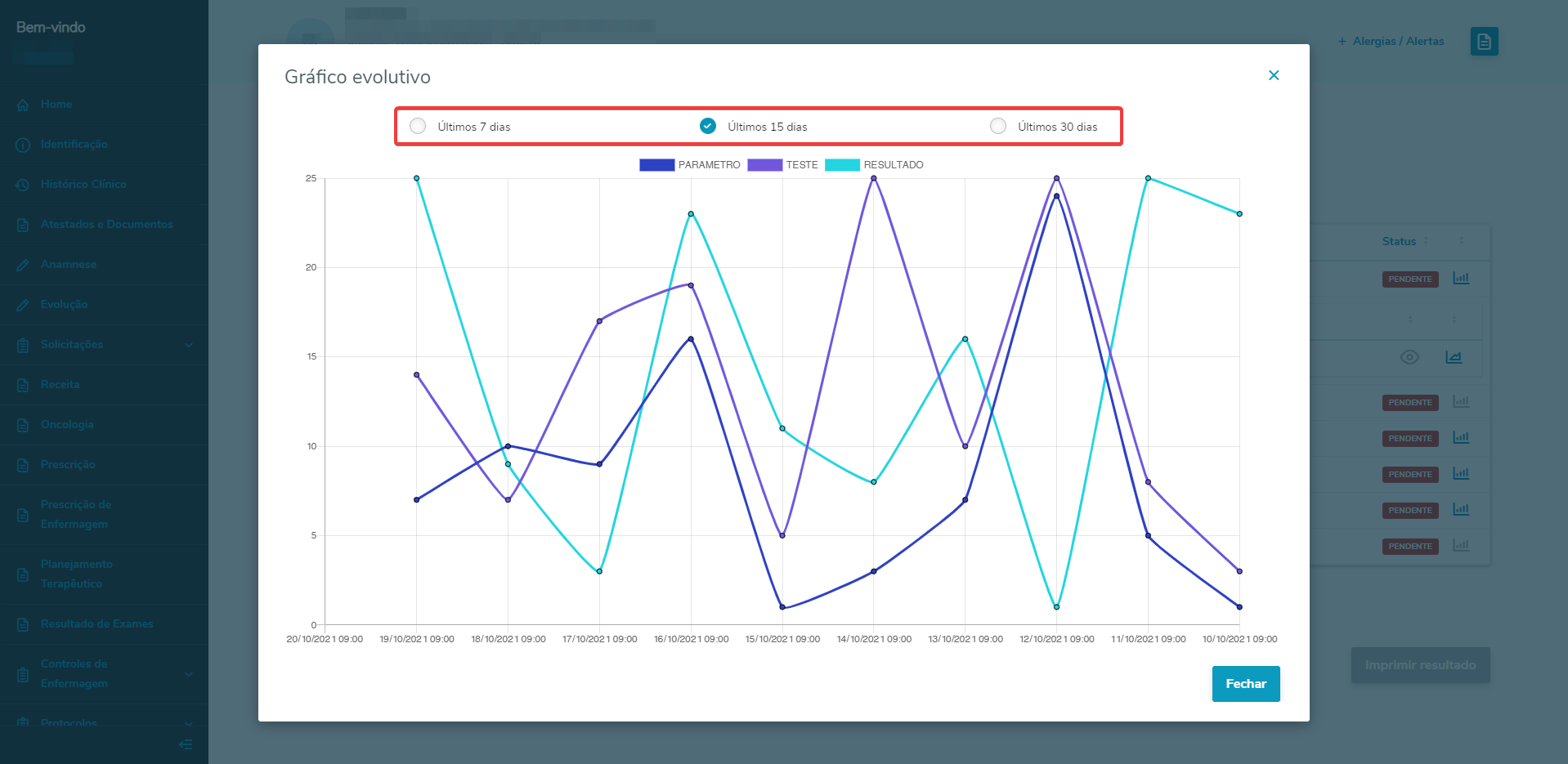1568x764 pixels.
Task: Click the Home house icon
Action: 23,105
